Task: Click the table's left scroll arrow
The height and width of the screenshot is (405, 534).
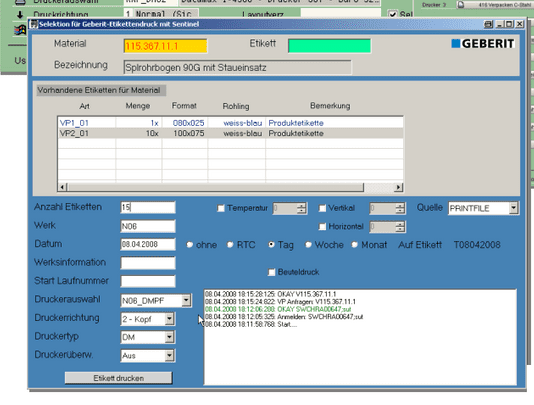Action: pos(63,187)
